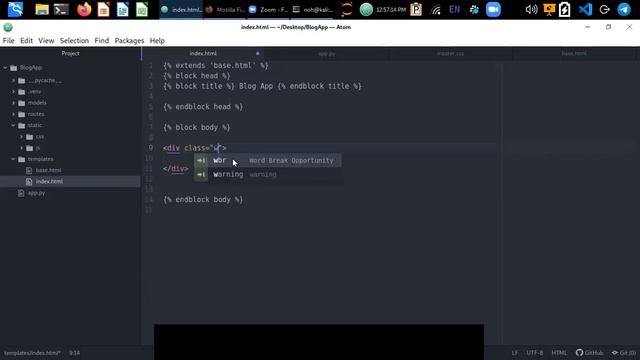Open the Selection menu

(74, 40)
